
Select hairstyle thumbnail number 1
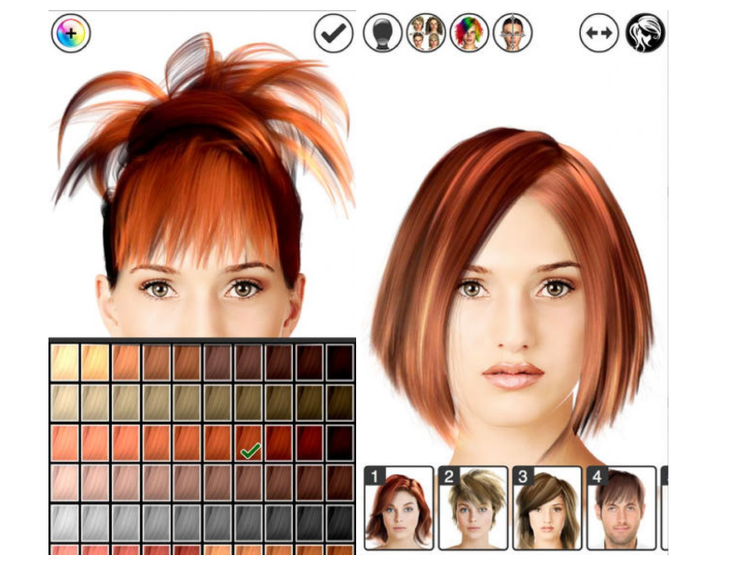coord(399,508)
